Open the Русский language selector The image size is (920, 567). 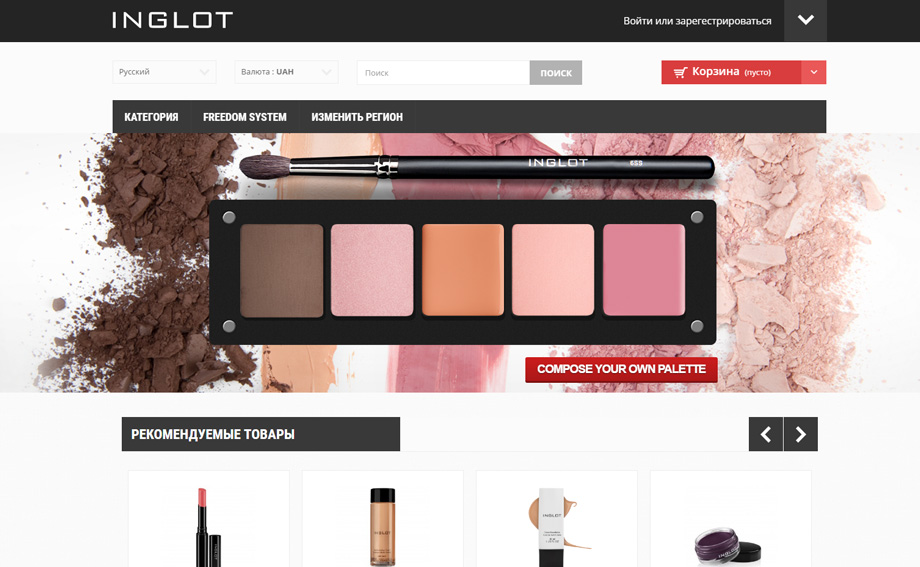(164, 72)
